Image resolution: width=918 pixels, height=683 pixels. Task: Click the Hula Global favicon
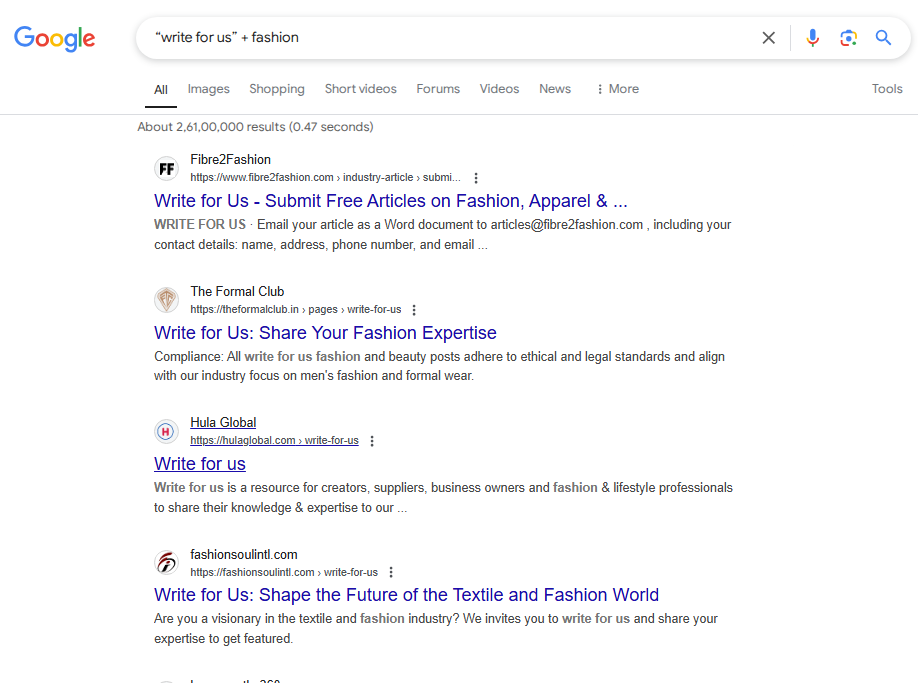pyautogui.click(x=167, y=432)
